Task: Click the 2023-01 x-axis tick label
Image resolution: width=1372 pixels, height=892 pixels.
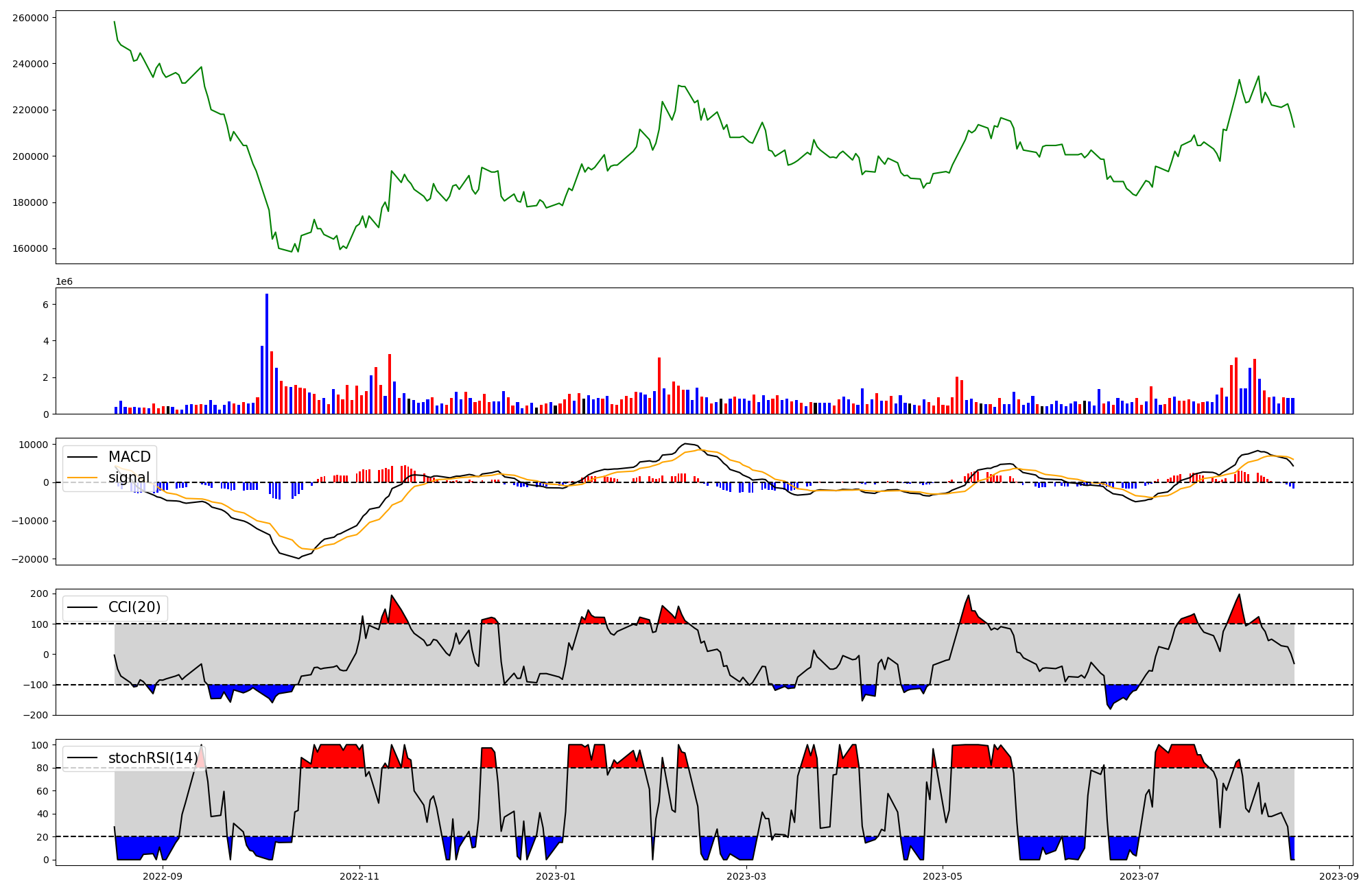Action: pyautogui.click(x=556, y=876)
